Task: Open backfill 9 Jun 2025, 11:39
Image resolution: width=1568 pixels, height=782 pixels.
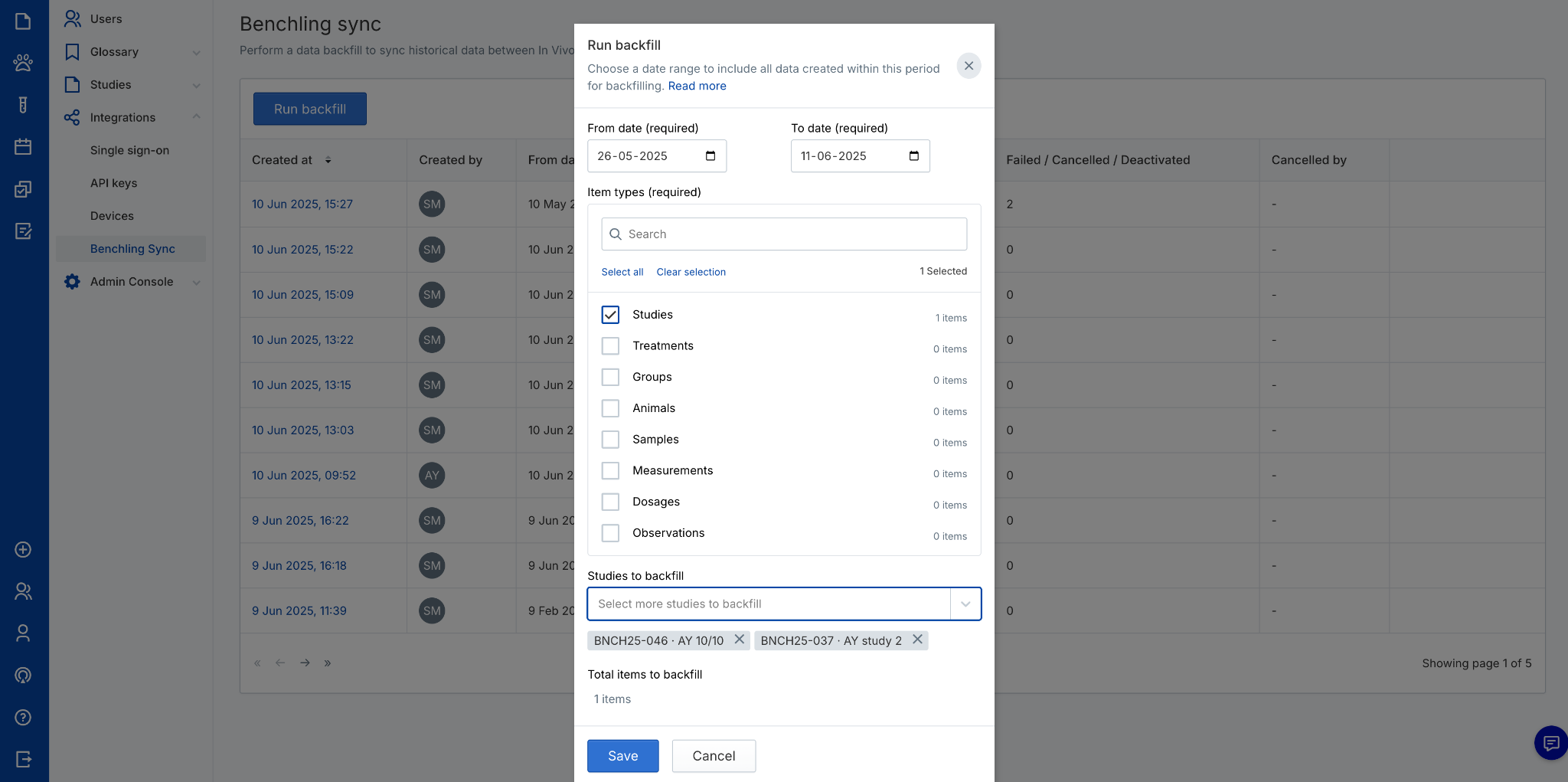Action: [299, 611]
